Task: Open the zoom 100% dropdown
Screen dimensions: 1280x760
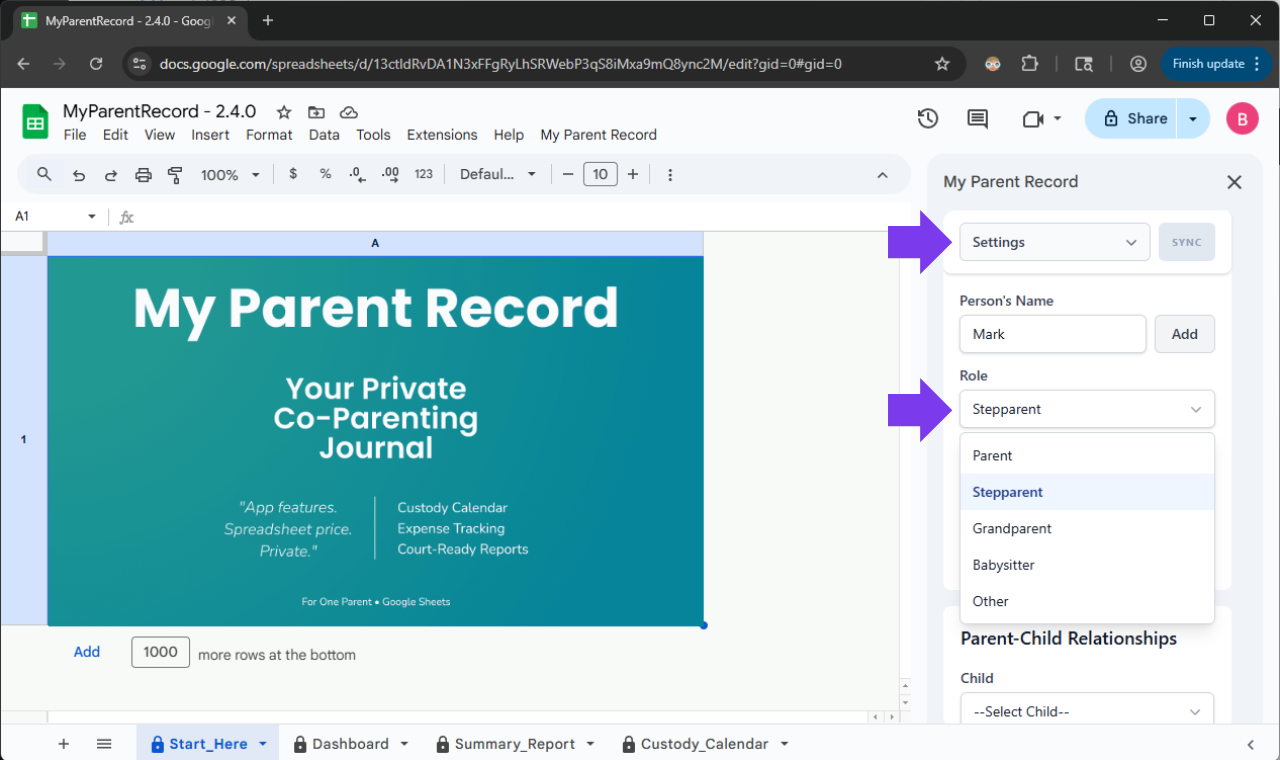Action: [x=230, y=175]
